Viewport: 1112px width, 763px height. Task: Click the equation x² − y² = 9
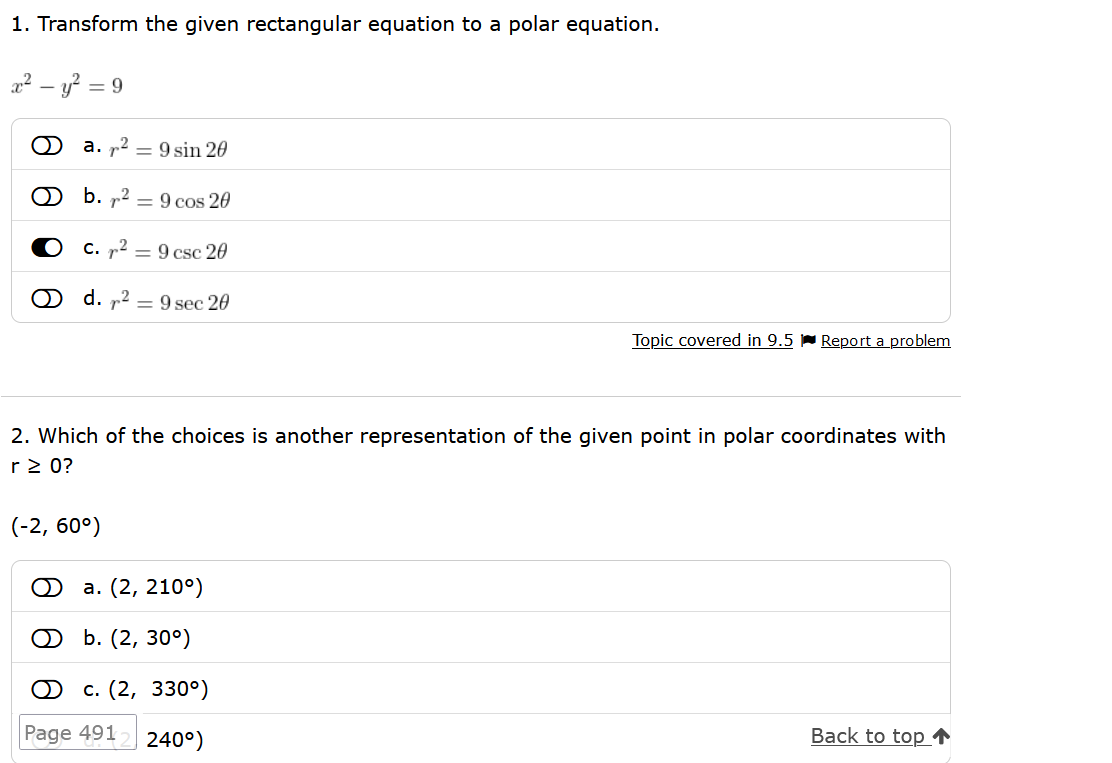click(66, 85)
